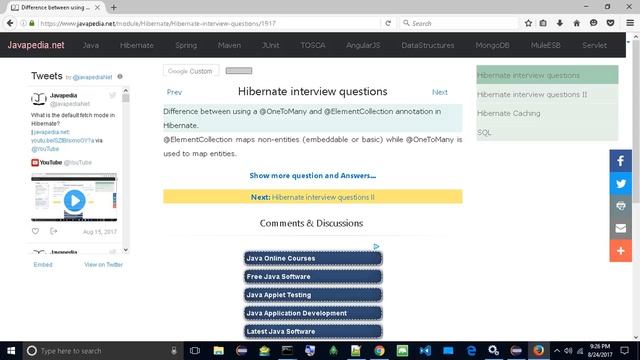Click the tweet share arrow icon

point(53,231)
